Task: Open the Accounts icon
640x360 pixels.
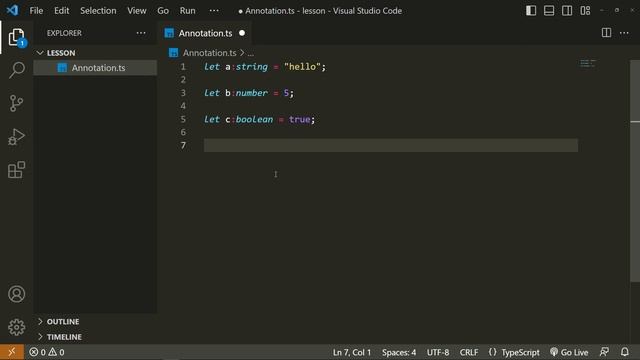Action: pos(16,294)
